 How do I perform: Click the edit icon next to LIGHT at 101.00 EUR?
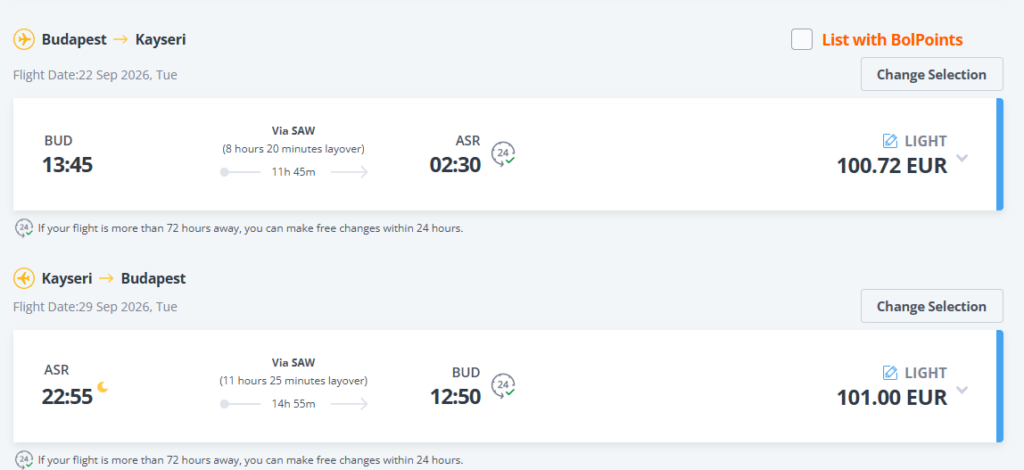[x=890, y=373]
